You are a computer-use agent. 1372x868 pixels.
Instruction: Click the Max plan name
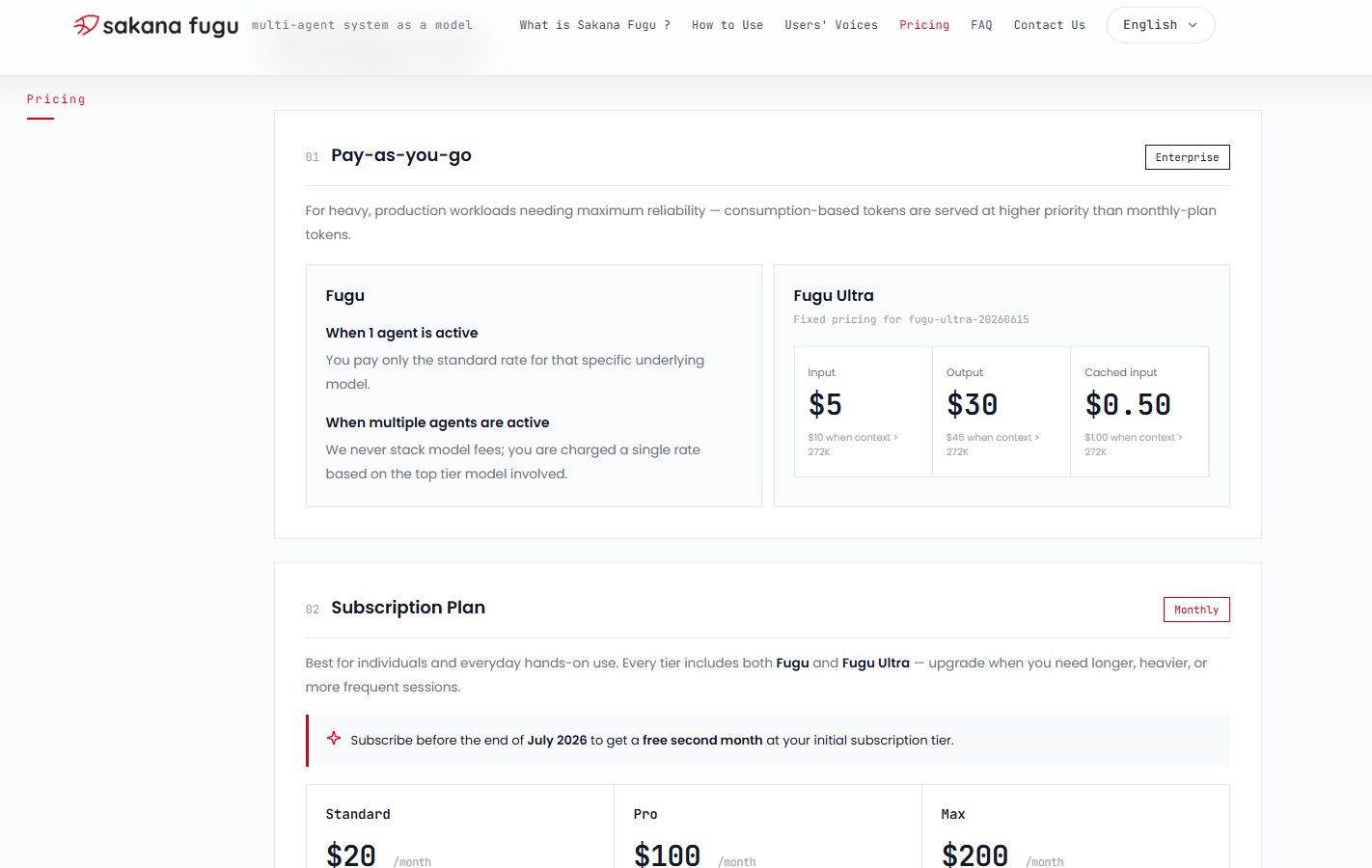(953, 814)
